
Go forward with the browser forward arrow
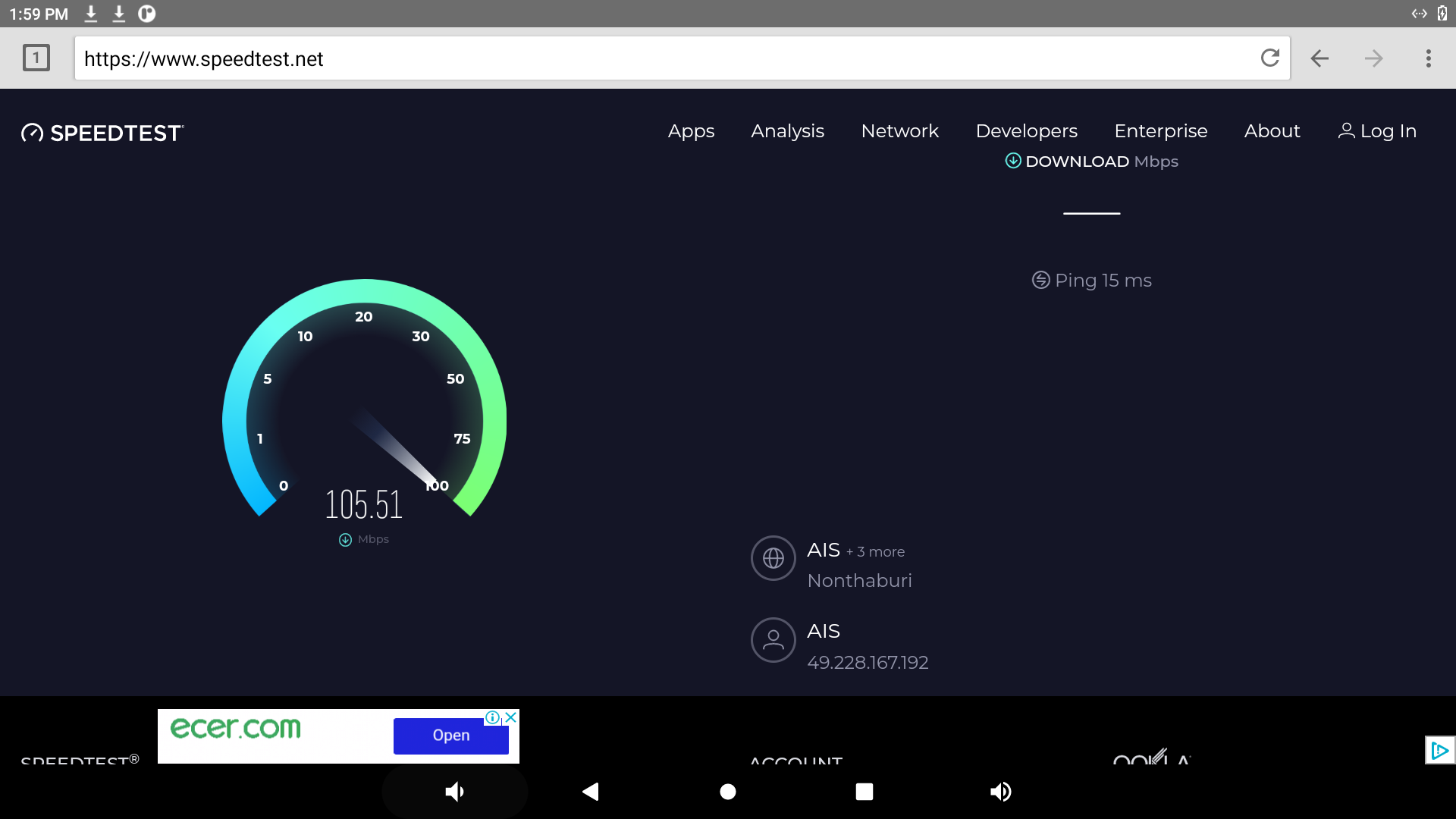pos(1373,58)
